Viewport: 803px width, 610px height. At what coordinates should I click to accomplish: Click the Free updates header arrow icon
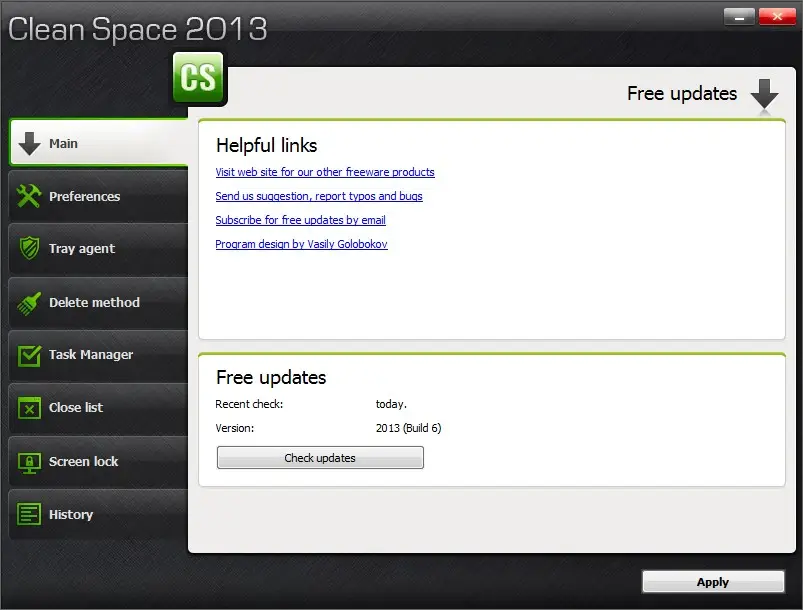tap(764, 94)
